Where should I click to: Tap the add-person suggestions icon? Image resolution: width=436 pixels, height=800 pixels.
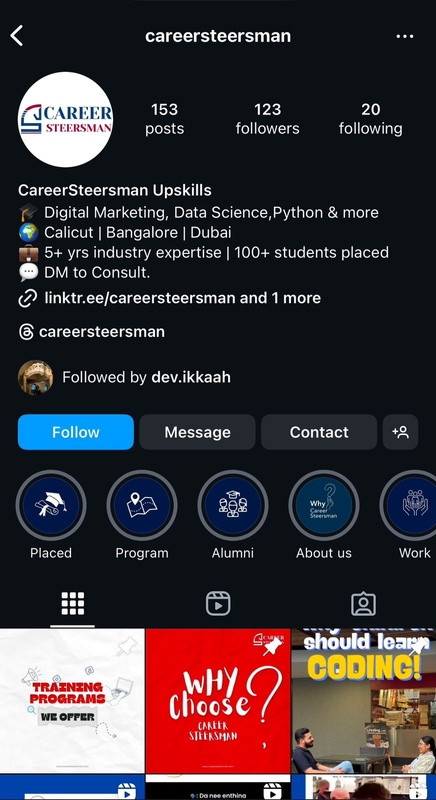[x=401, y=432]
